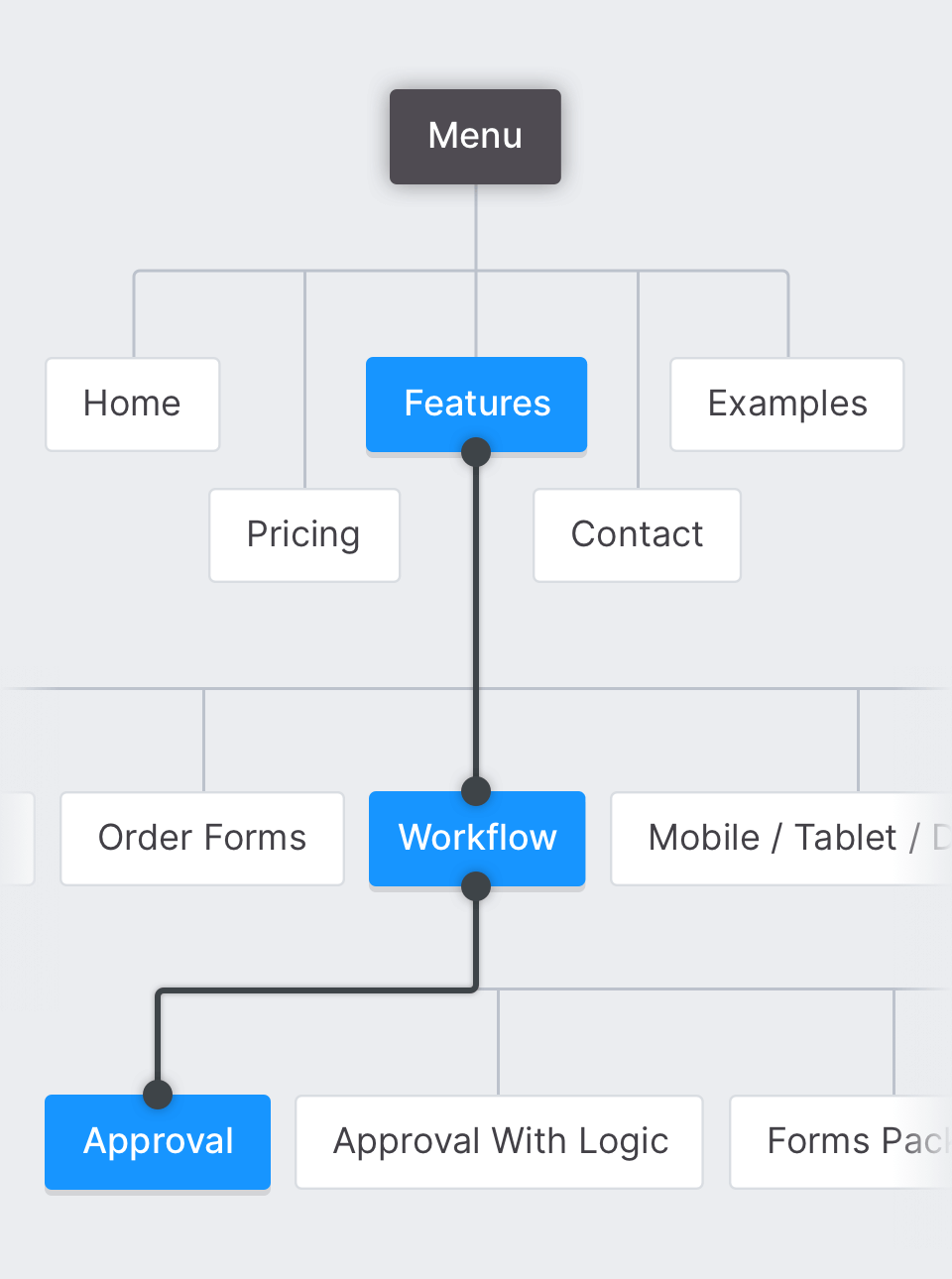Click the dark path line between Features and Workflow
The image size is (952, 1279).
click(476, 625)
